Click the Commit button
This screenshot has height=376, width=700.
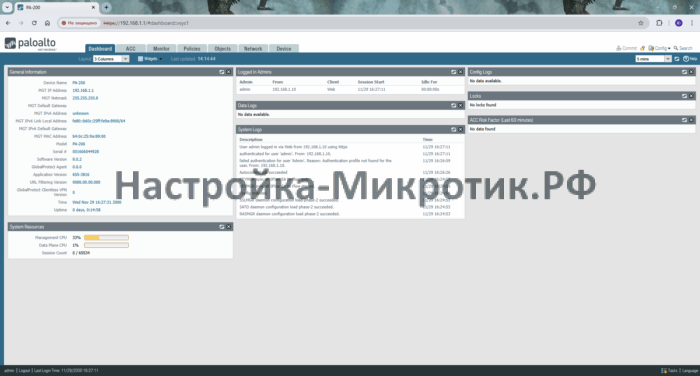pyautogui.click(x=626, y=48)
